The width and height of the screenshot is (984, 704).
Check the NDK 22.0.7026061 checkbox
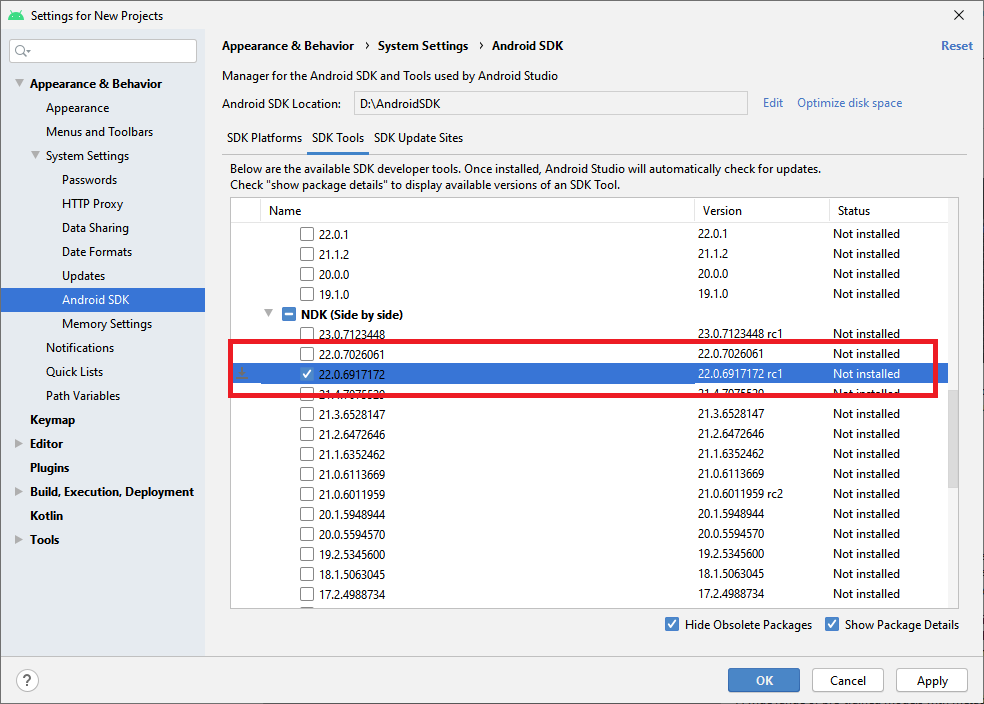307,354
